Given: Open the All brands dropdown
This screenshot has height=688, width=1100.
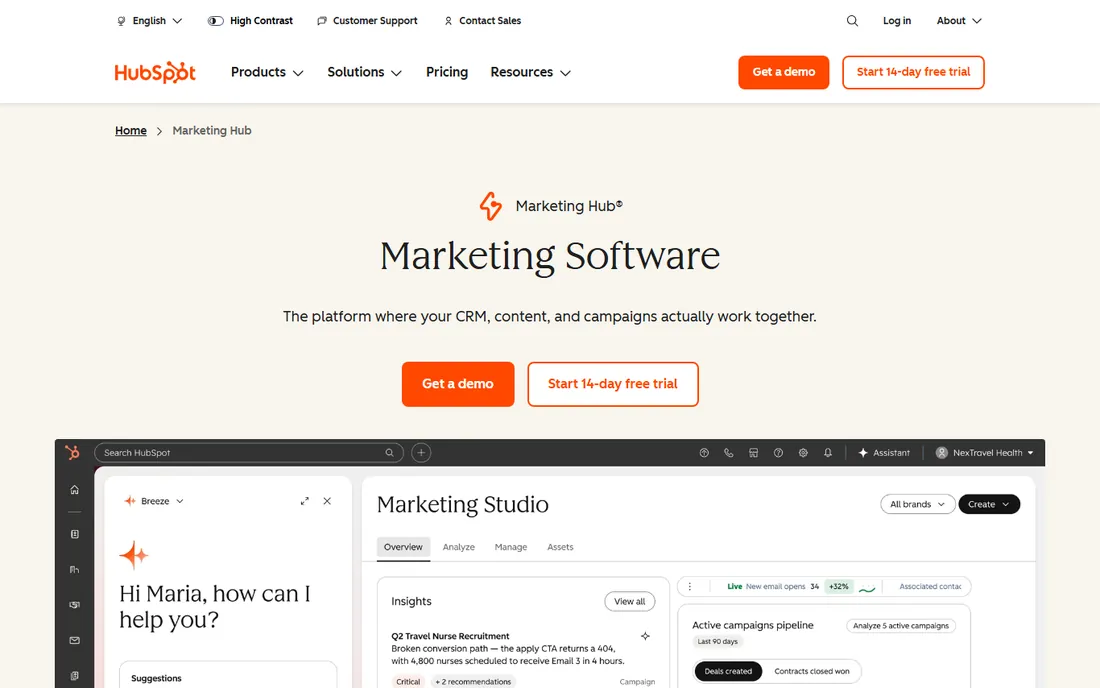Looking at the screenshot, I should pos(918,504).
